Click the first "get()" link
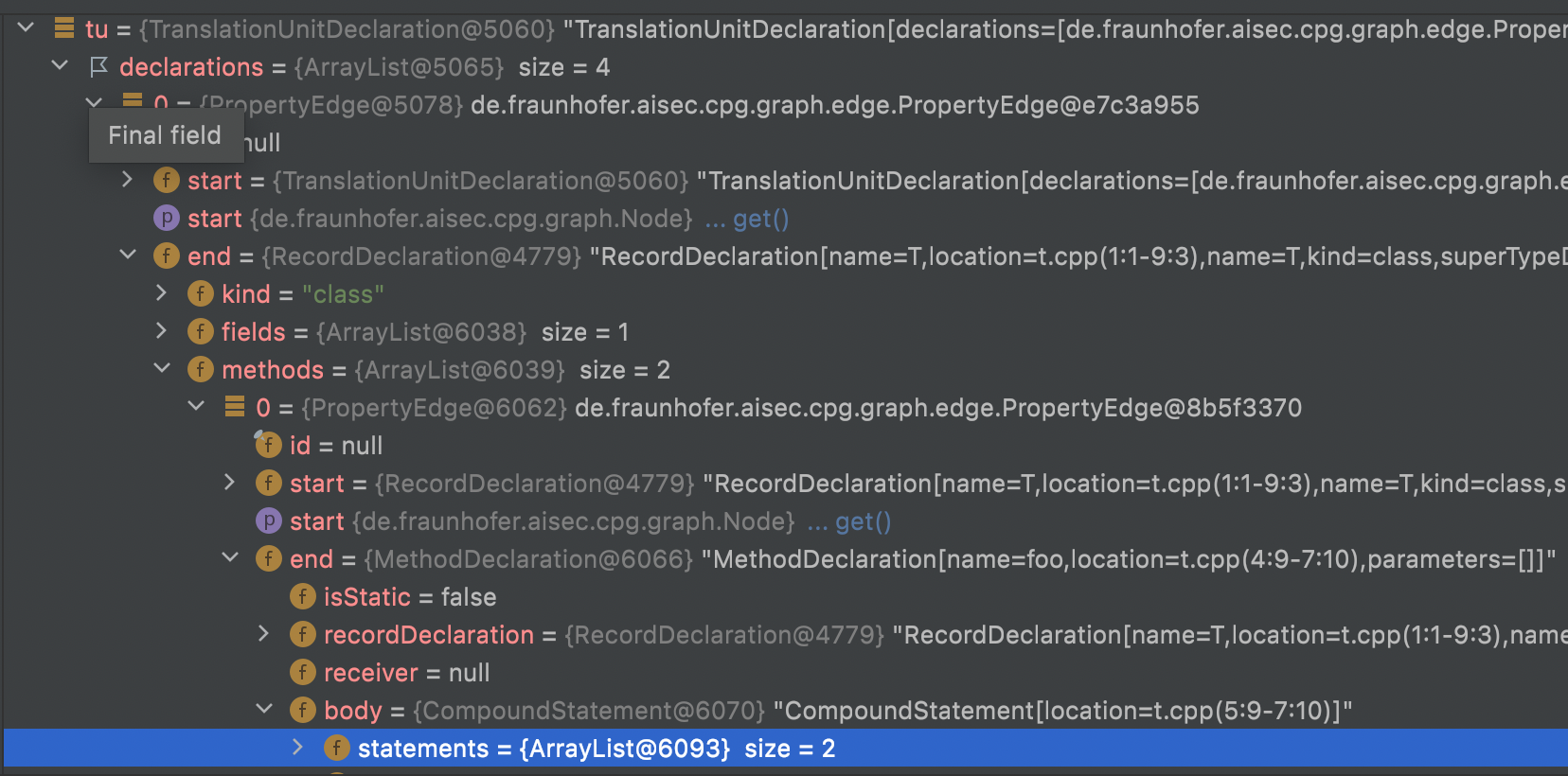The image size is (1568, 776). pos(761,219)
